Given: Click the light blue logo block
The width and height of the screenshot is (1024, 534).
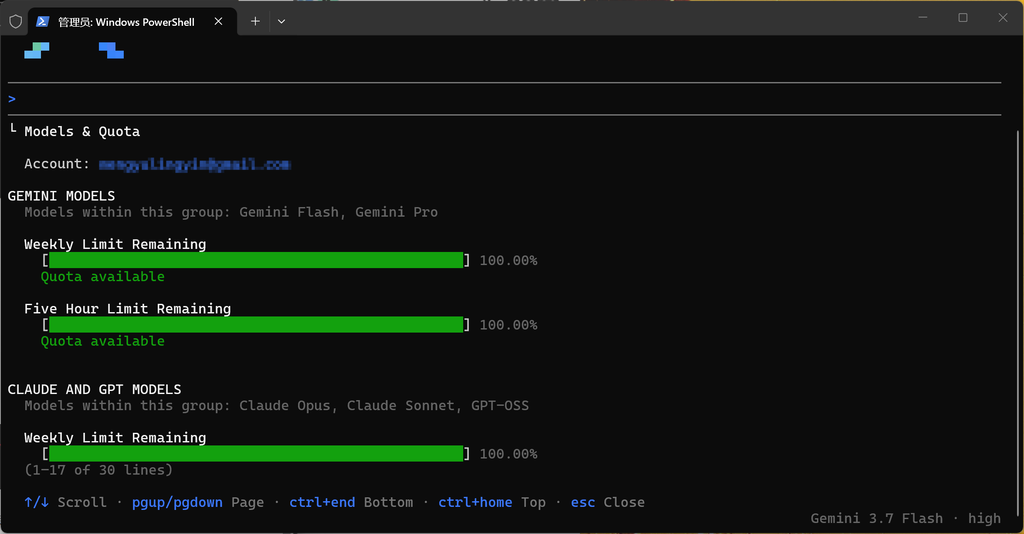Looking at the screenshot, I should [x=37, y=50].
